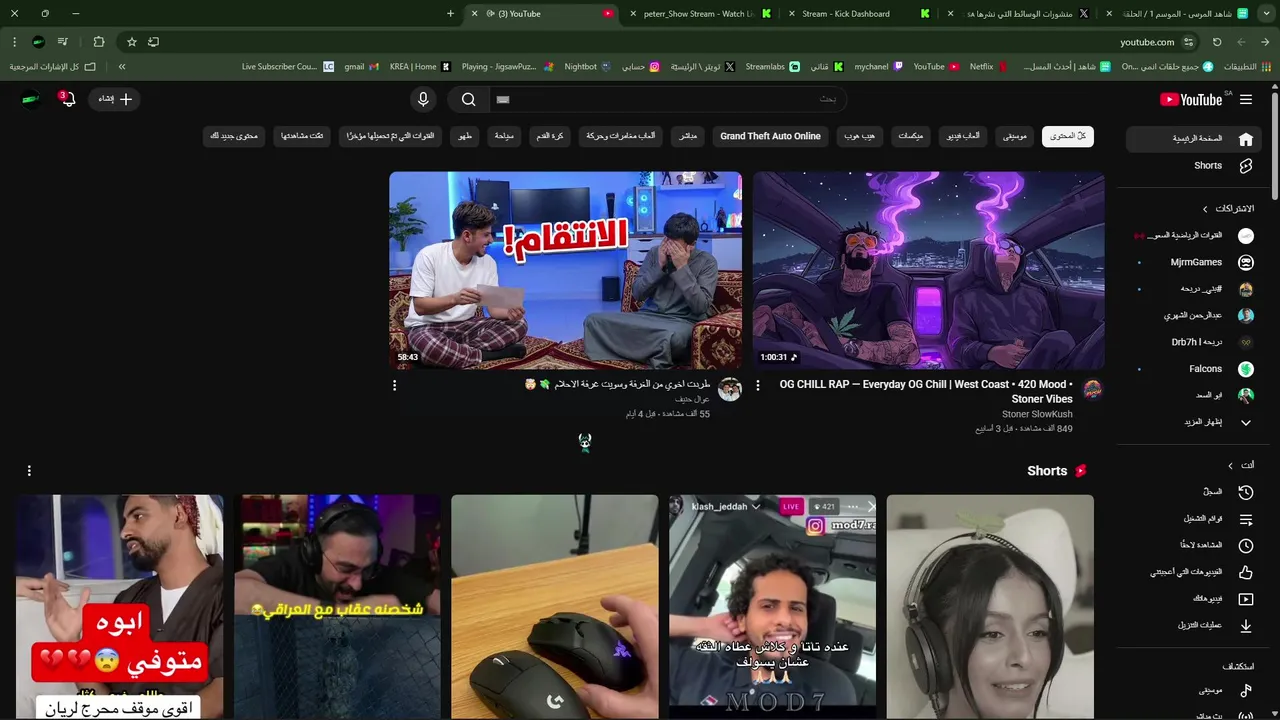This screenshot has height=720, width=1280.
Task: Open Shorts from the sidebar
Action: [x=1192, y=166]
